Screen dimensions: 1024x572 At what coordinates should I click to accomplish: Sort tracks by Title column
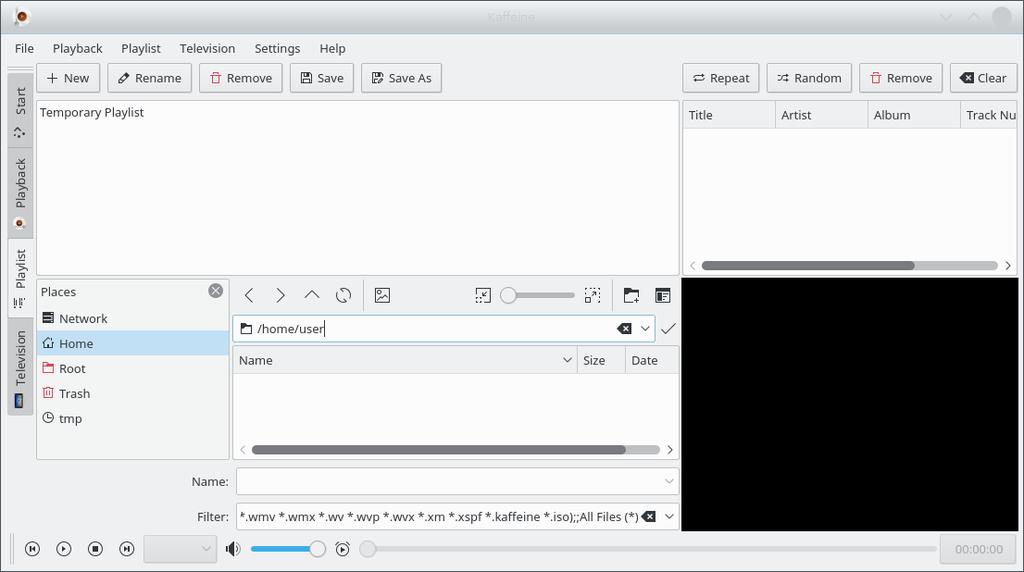tap(729, 115)
